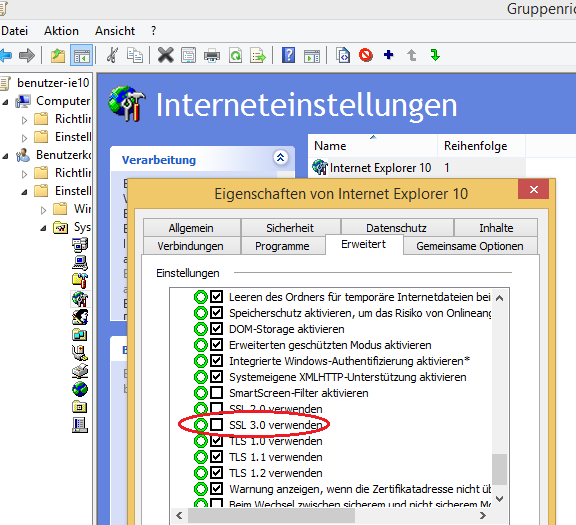576x525 pixels.
Task: Check SmartScreen-Filter aktivieren option
Action: (216, 393)
